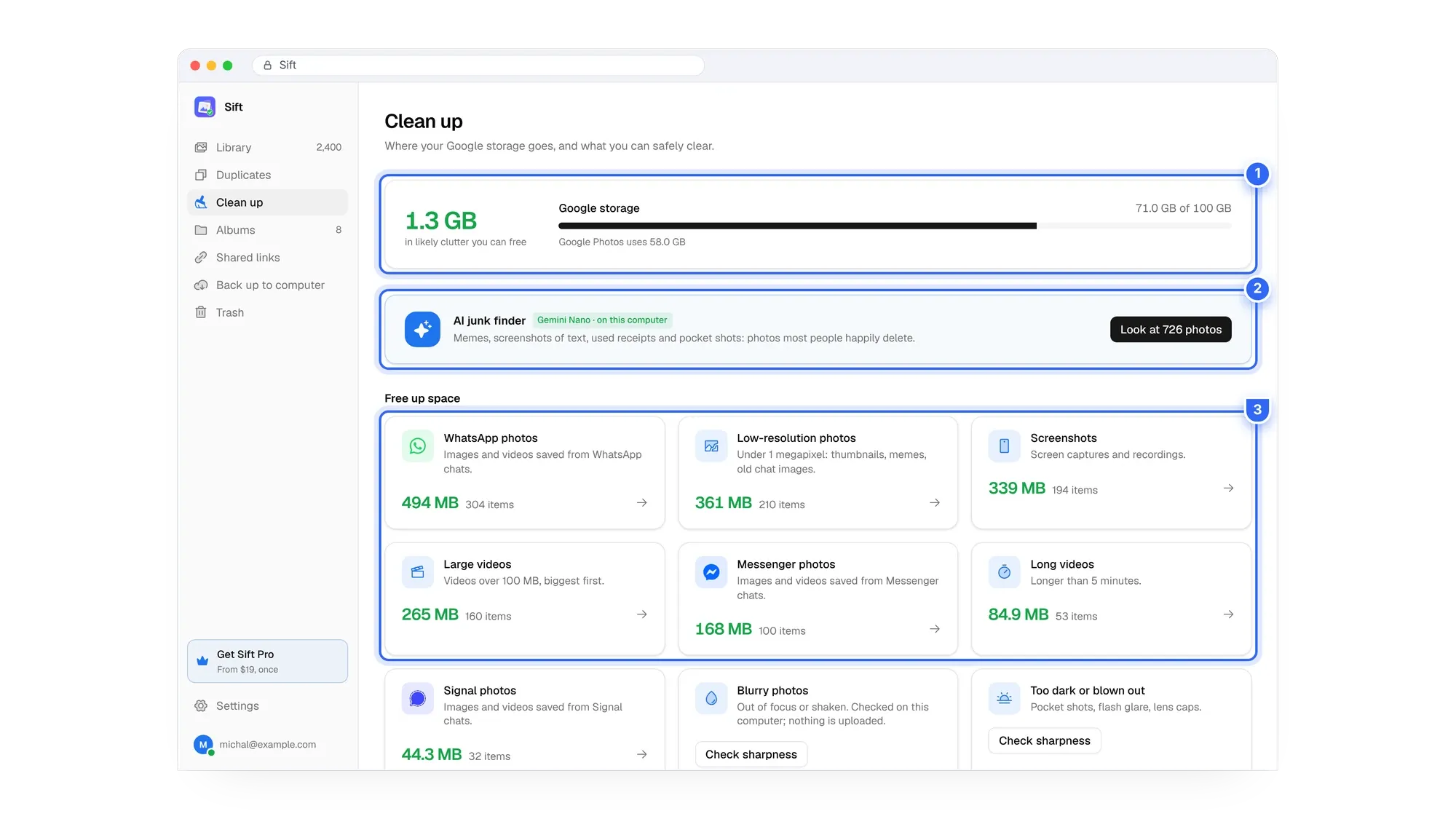
Task: Click the Long videos stopwatch icon
Action: (x=1004, y=572)
